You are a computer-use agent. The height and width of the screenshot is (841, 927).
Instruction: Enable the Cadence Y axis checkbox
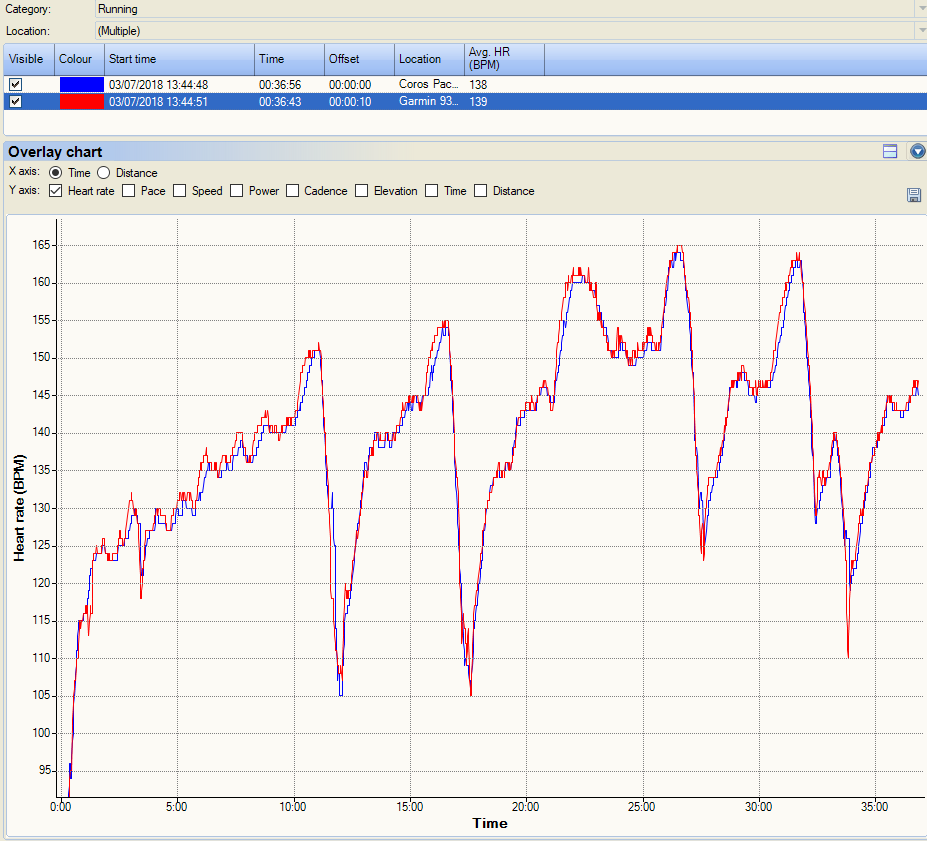coord(292,190)
